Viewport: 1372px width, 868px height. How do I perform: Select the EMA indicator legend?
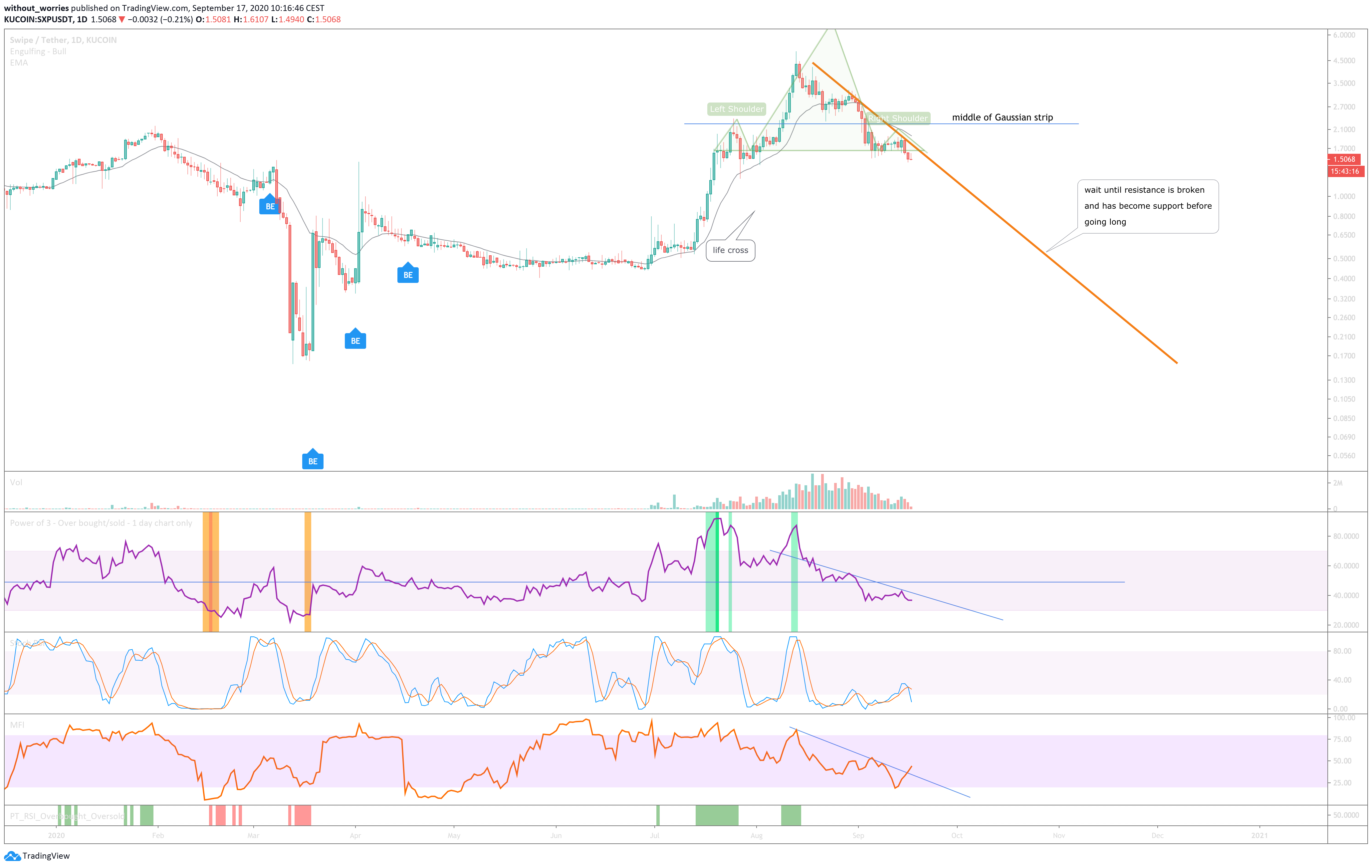coord(19,63)
